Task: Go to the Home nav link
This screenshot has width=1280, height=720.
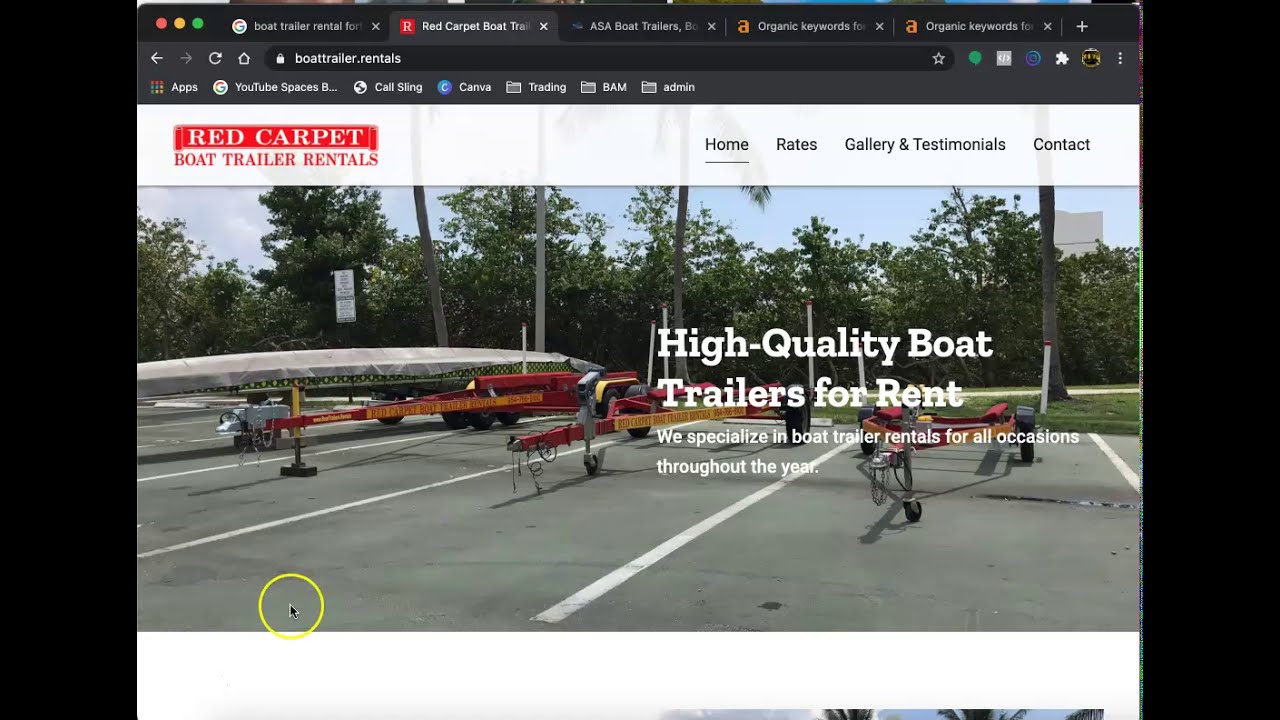Action: pos(727,145)
